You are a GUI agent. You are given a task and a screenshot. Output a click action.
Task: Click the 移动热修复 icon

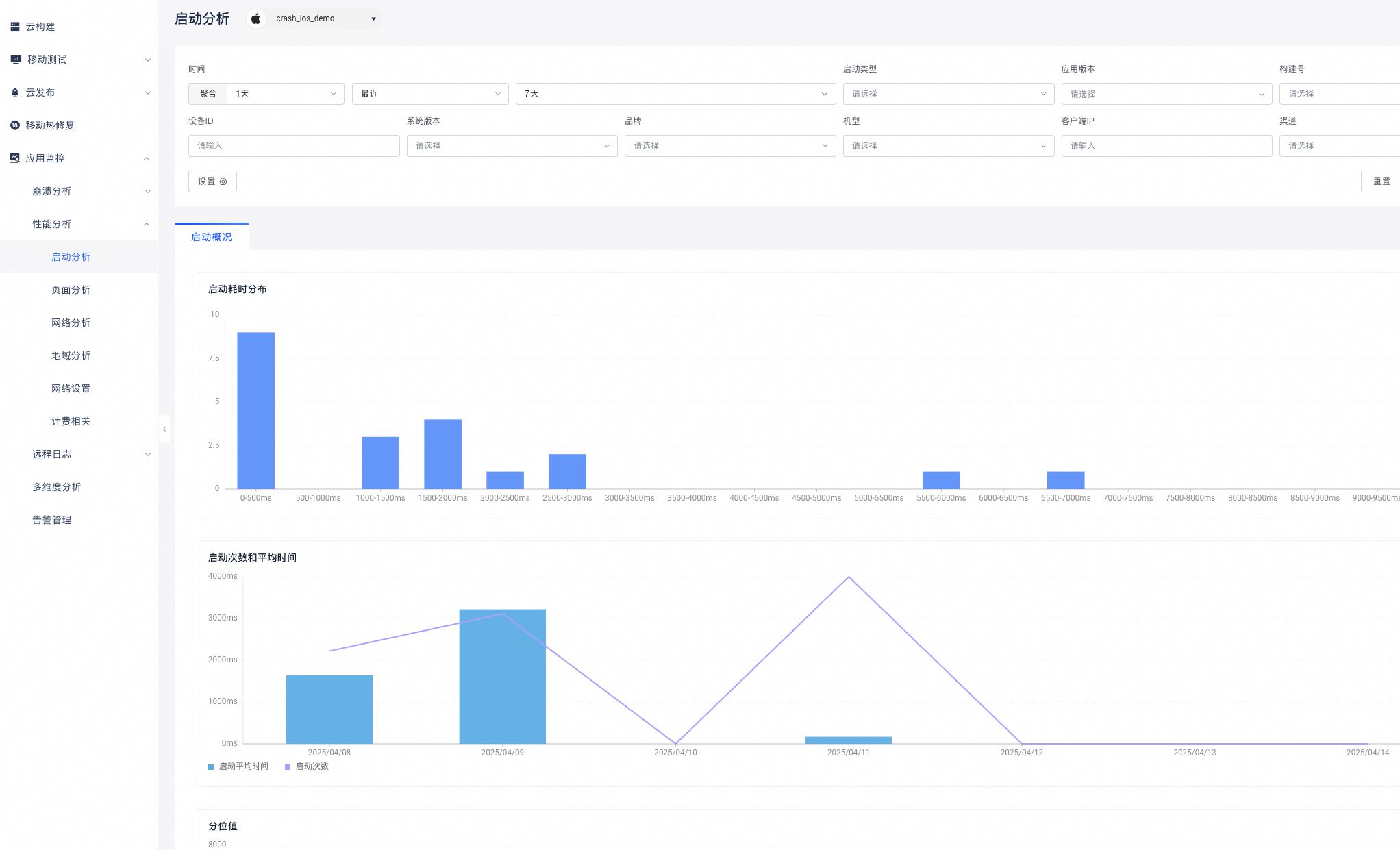[x=15, y=125]
